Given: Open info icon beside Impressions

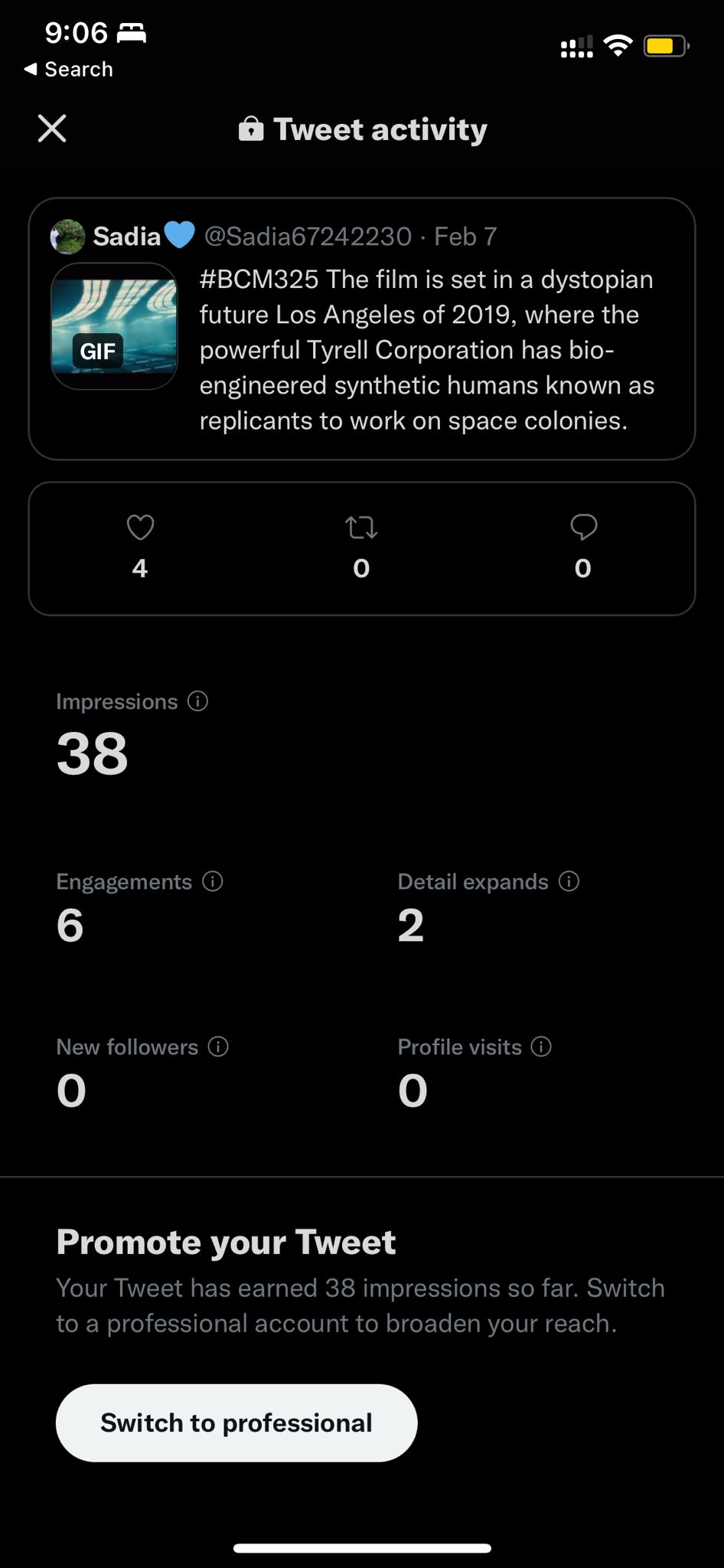Looking at the screenshot, I should click(x=198, y=701).
